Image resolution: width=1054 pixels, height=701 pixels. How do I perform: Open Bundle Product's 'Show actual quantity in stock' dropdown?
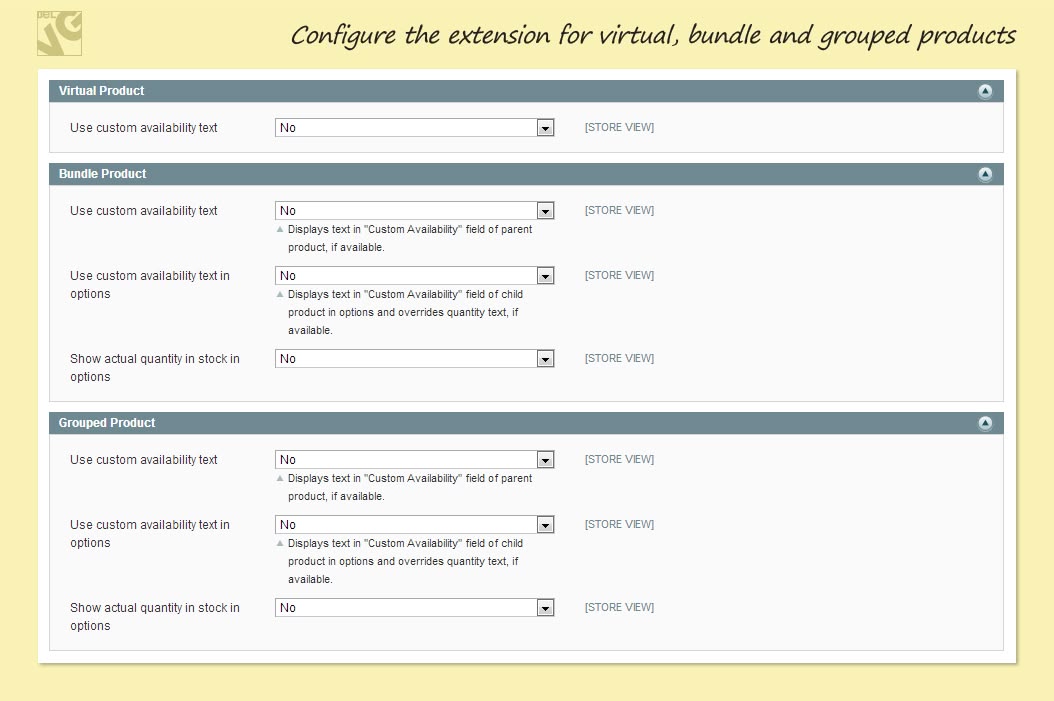[414, 359]
